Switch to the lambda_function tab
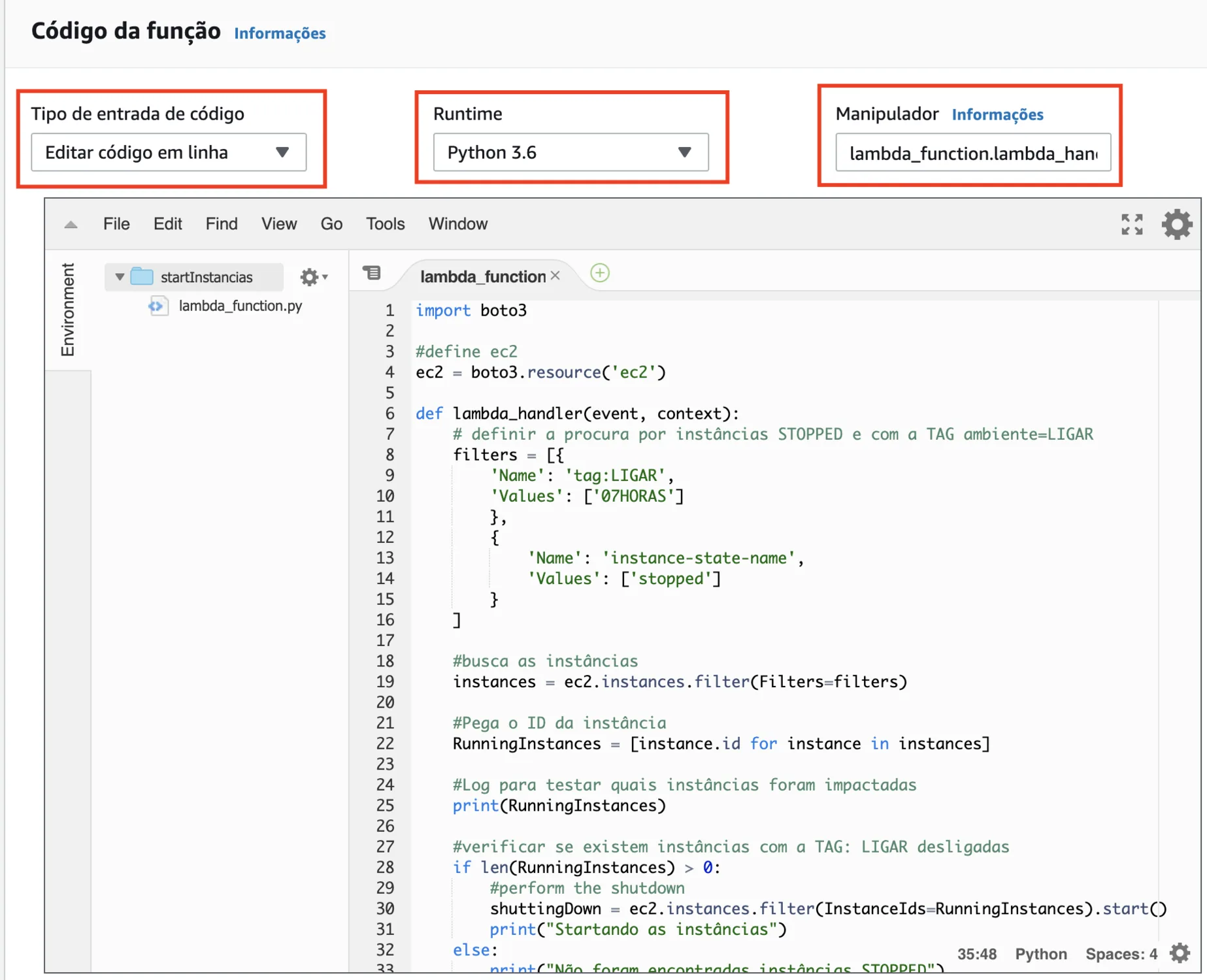The width and height of the screenshot is (1207, 980). [482, 276]
